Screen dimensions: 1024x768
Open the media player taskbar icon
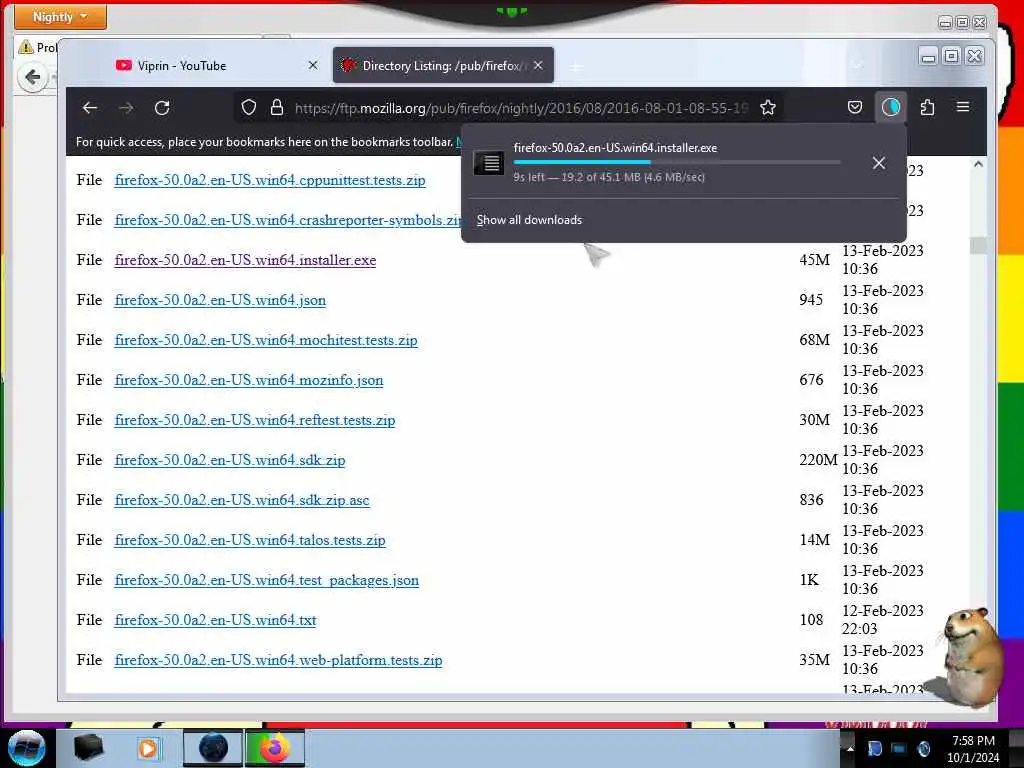click(148, 748)
